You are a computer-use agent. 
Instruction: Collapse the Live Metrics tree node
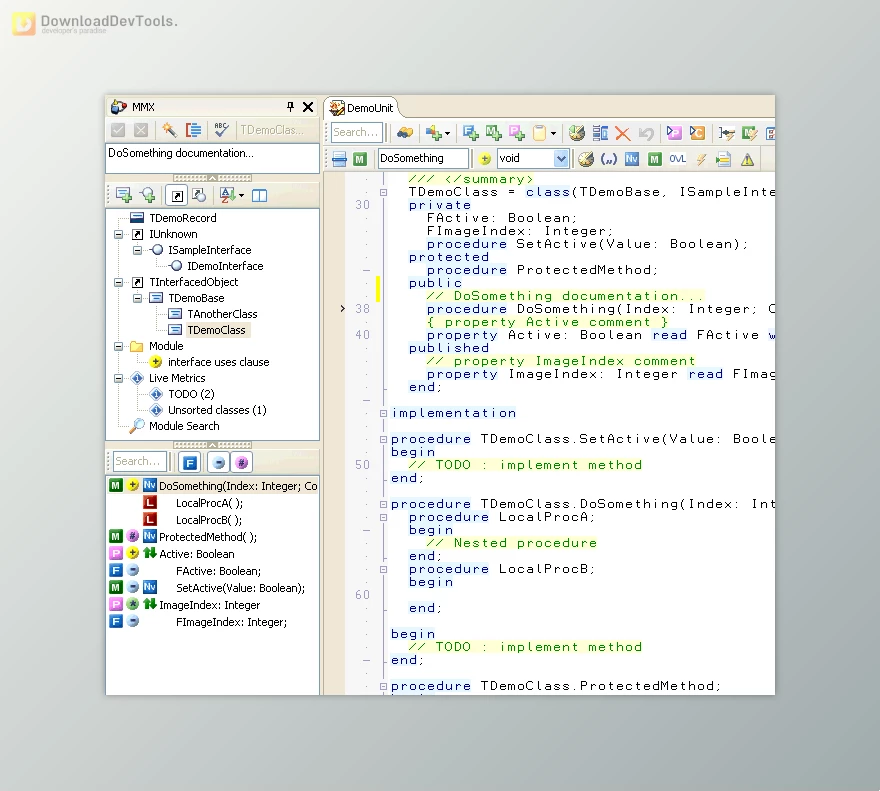118,378
